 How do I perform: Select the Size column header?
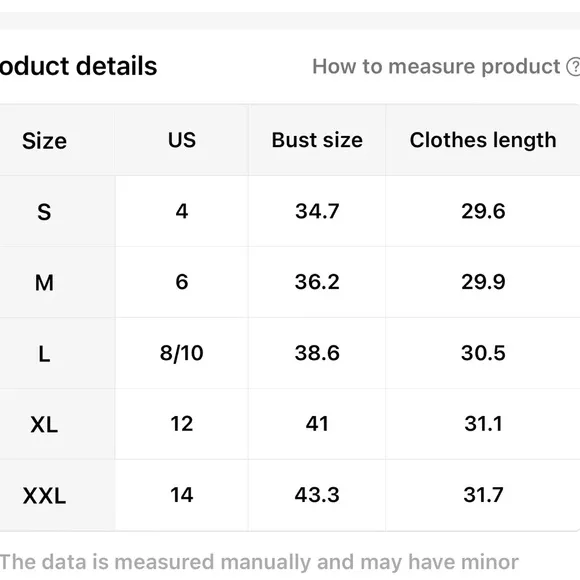(44, 141)
